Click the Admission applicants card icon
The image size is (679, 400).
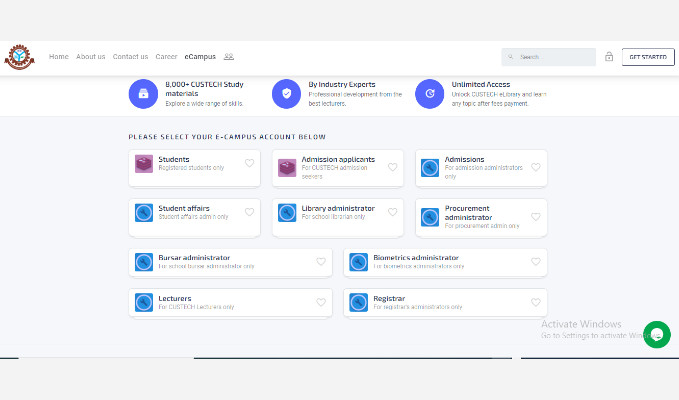(287, 167)
